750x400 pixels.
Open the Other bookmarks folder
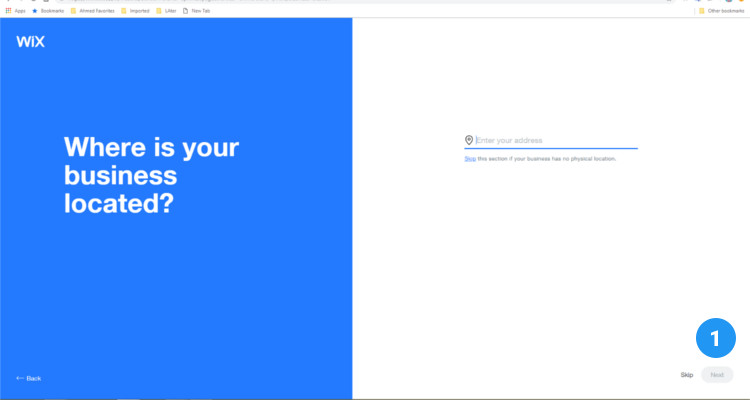(x=721, y=11)
